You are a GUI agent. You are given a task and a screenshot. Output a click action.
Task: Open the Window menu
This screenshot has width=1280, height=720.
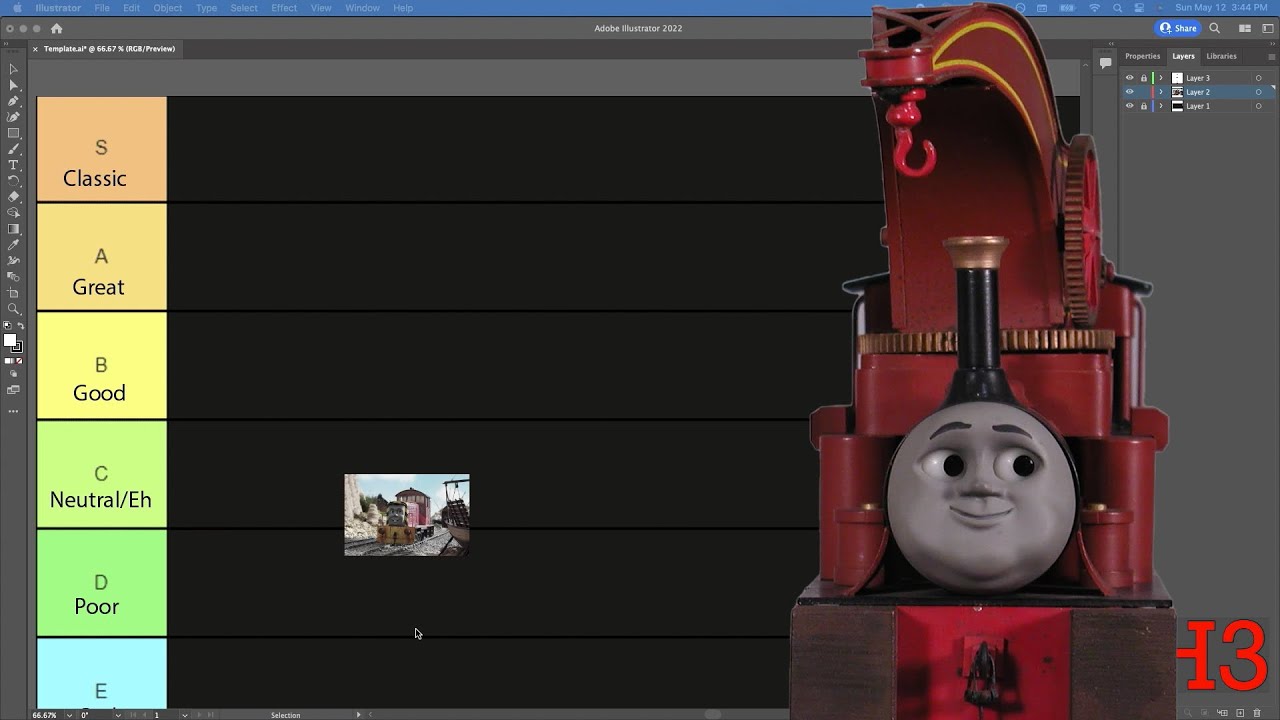(362, 8)
